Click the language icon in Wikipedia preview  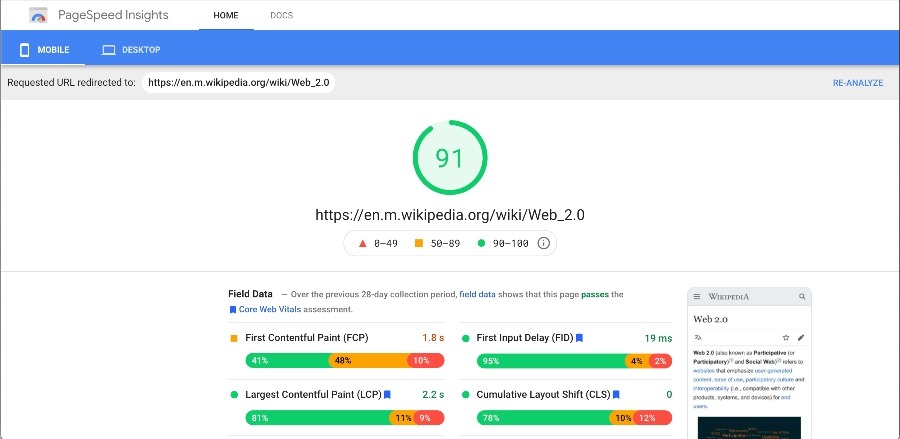coord(697,337)
